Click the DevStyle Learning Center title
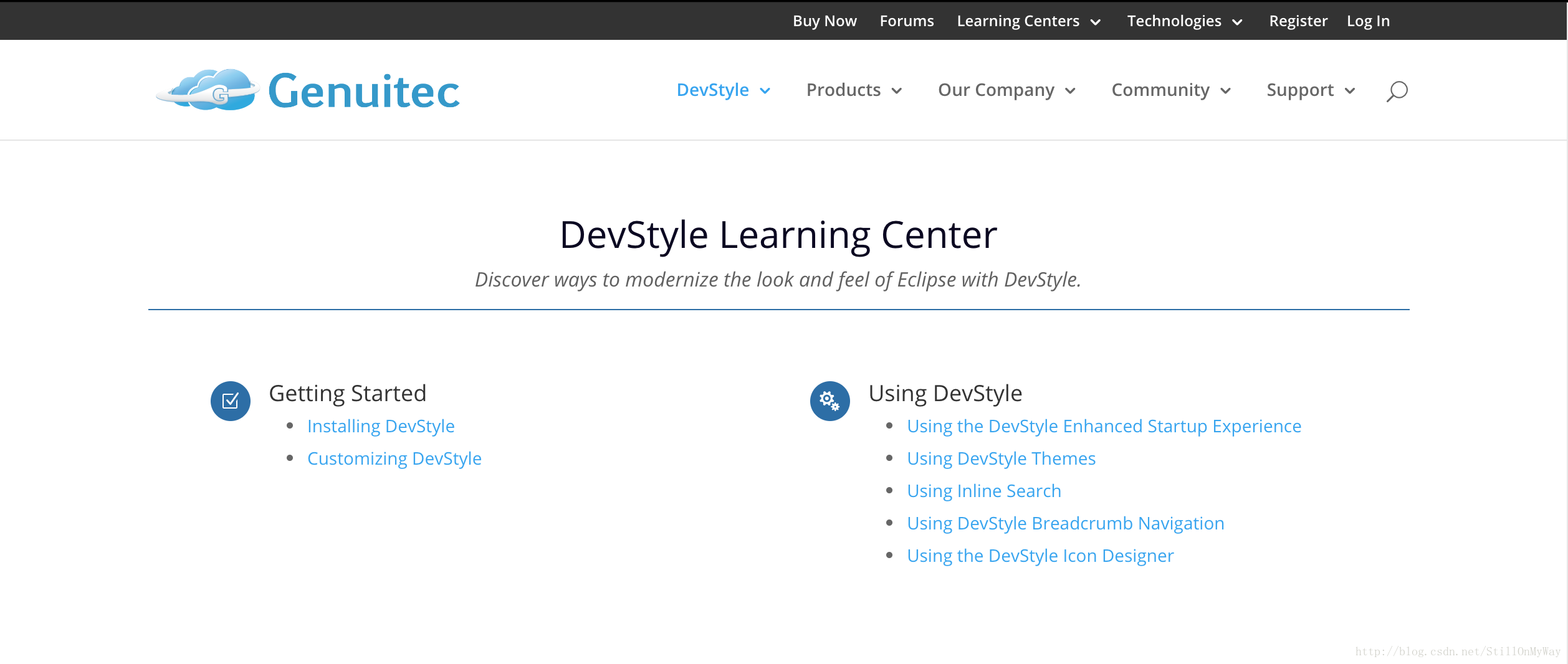This screenshot has height=664, width=1568. point(778,235)
